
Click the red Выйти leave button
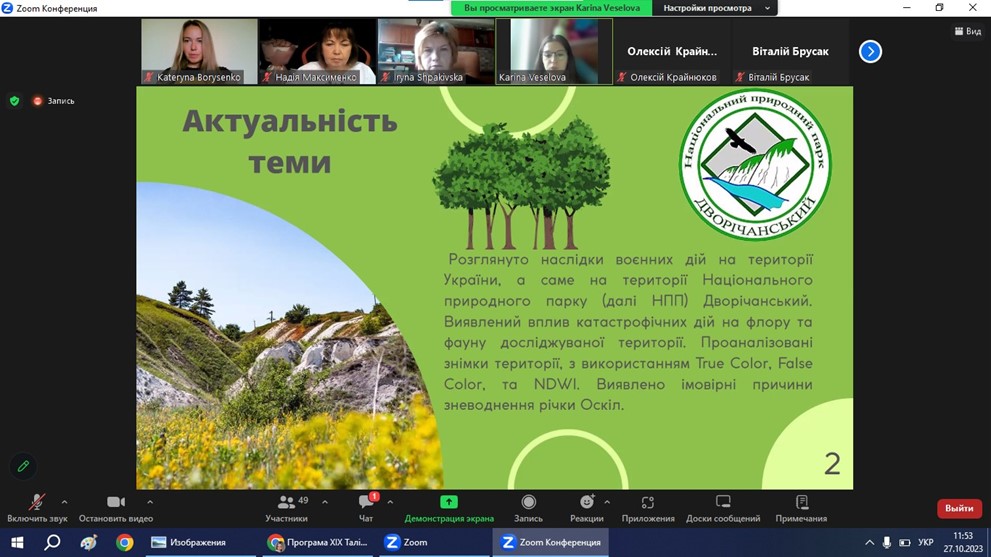click(x=958, y=508)
